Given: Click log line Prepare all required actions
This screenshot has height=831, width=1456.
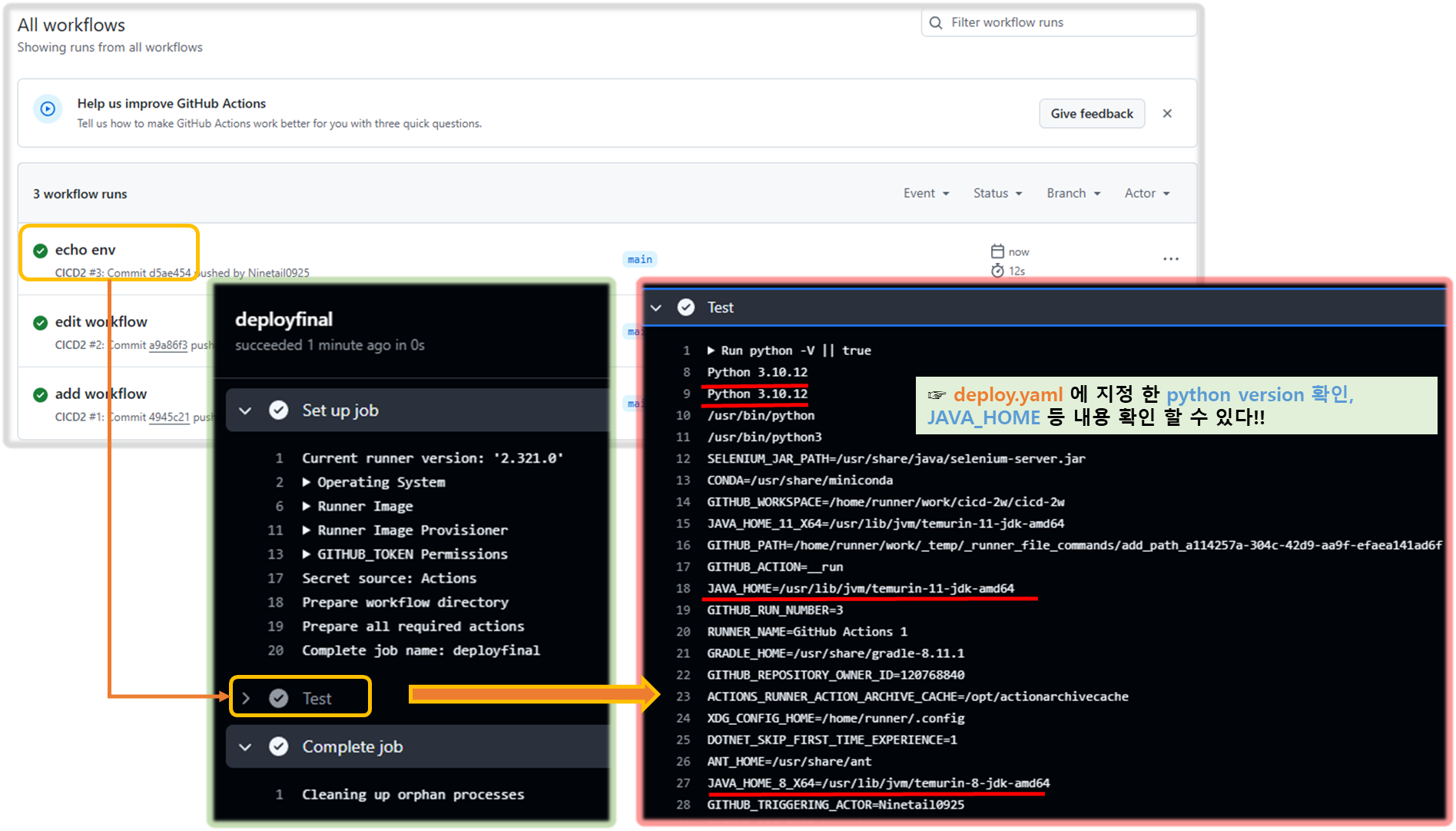Looking at the screenshot, I should click(413, 627).
